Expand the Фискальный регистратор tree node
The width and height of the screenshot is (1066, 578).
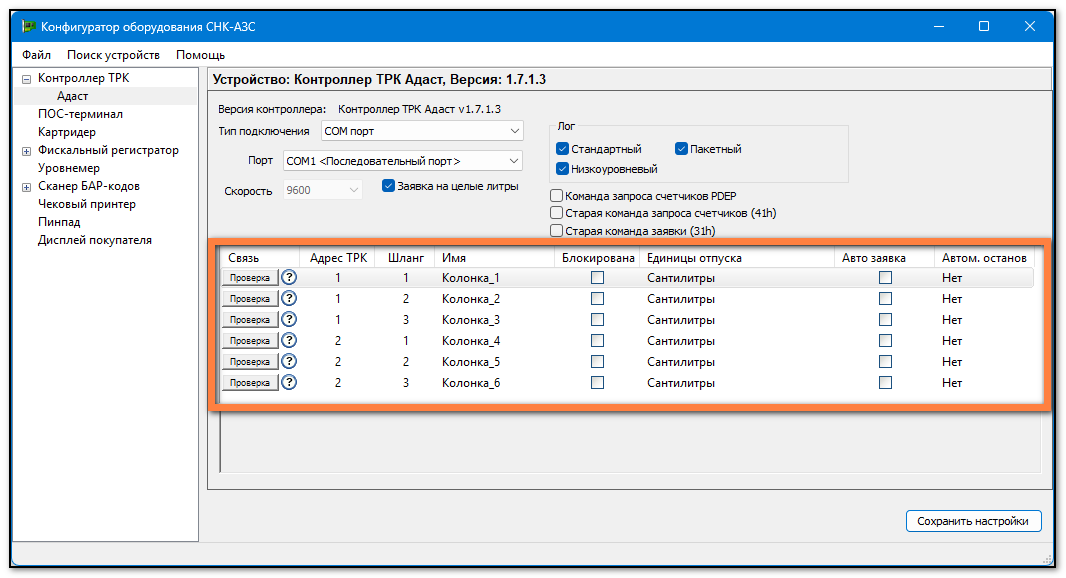pos(27,151)
